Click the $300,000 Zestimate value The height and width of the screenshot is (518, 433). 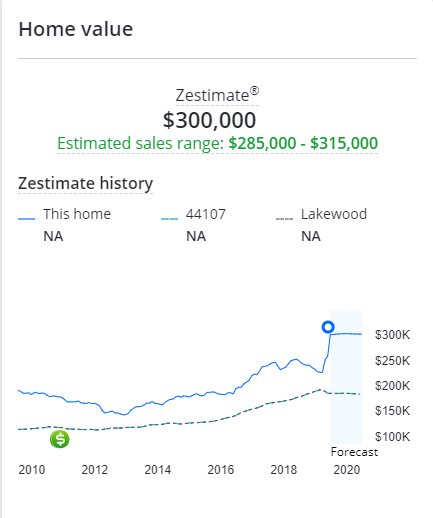pos(209,120)
